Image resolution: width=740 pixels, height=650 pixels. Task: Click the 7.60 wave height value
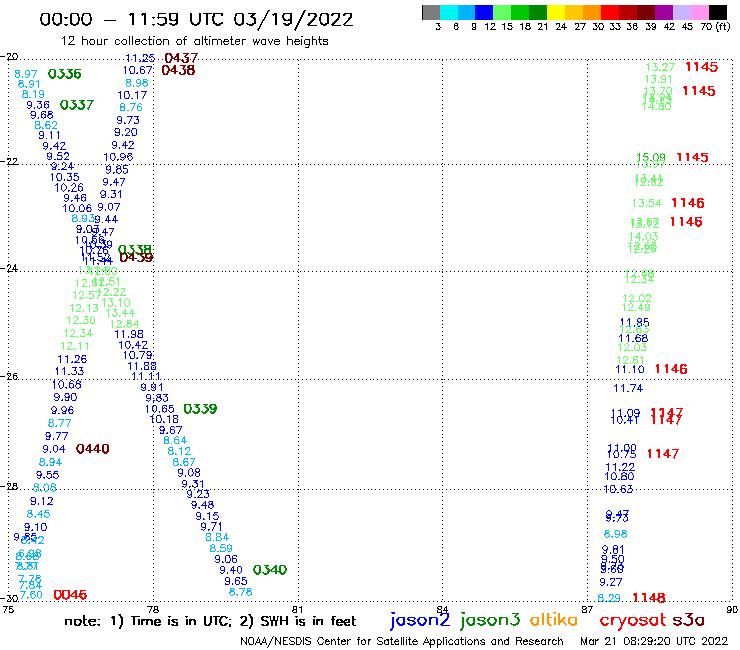pos(31,595)
